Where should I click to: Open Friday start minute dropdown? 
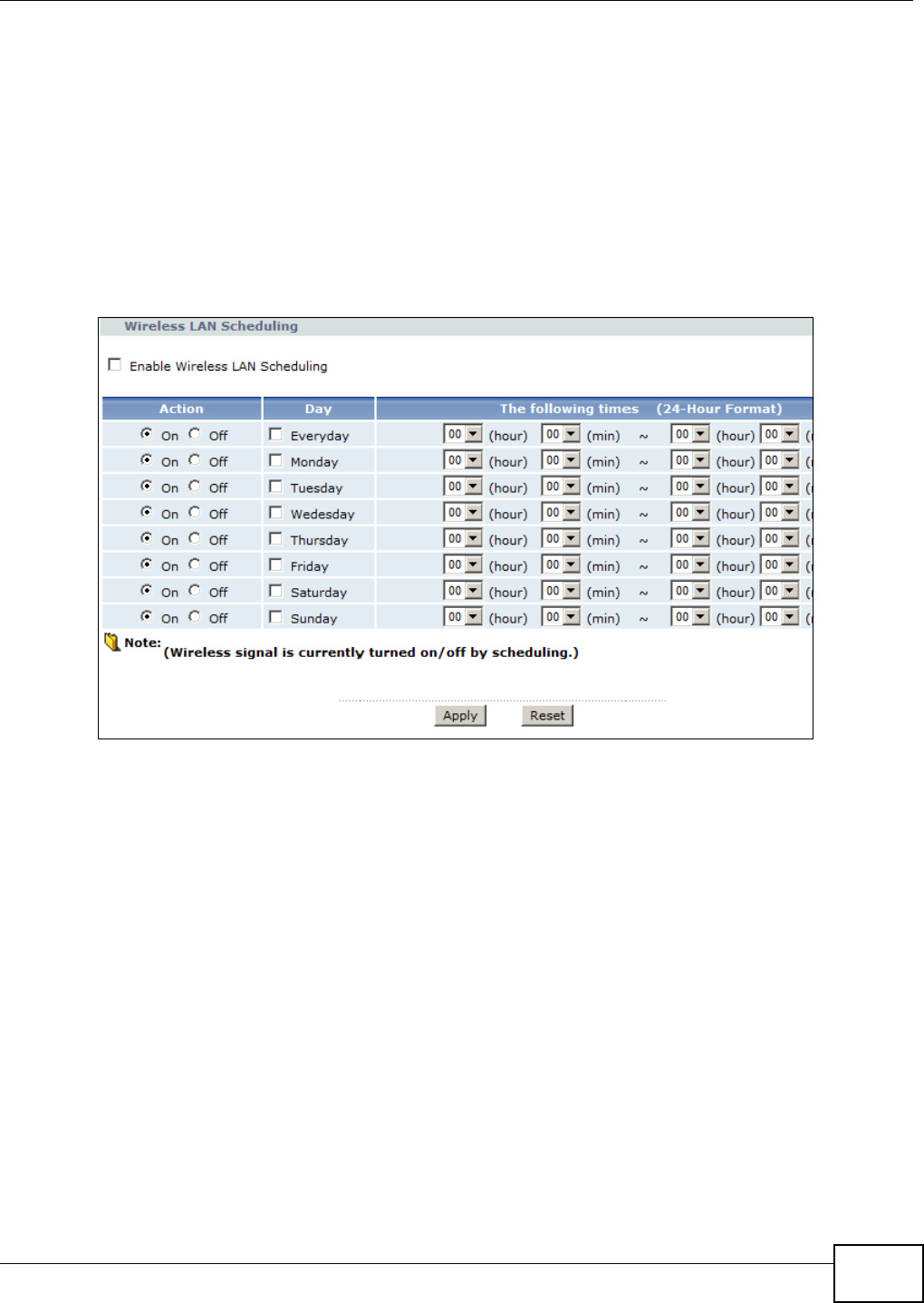click(561, 565)
